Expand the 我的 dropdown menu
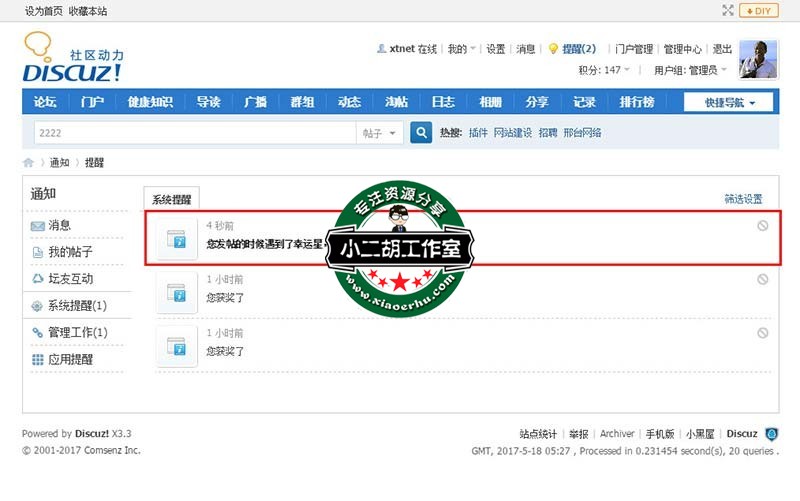 click(x=460, y=49)
